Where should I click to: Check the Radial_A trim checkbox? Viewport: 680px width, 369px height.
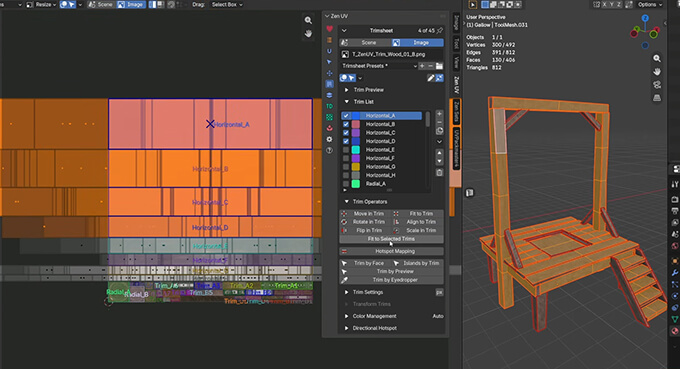pos(346,184)
